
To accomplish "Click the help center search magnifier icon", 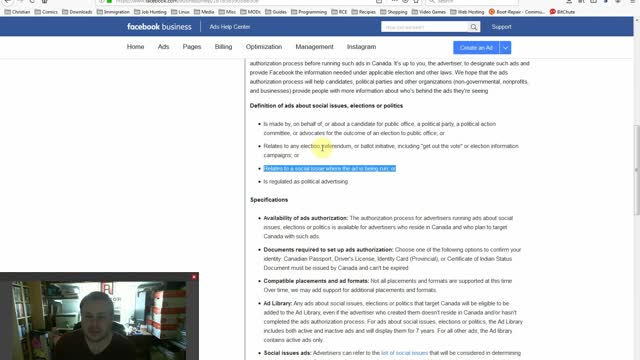I will (x=473, y=27).
